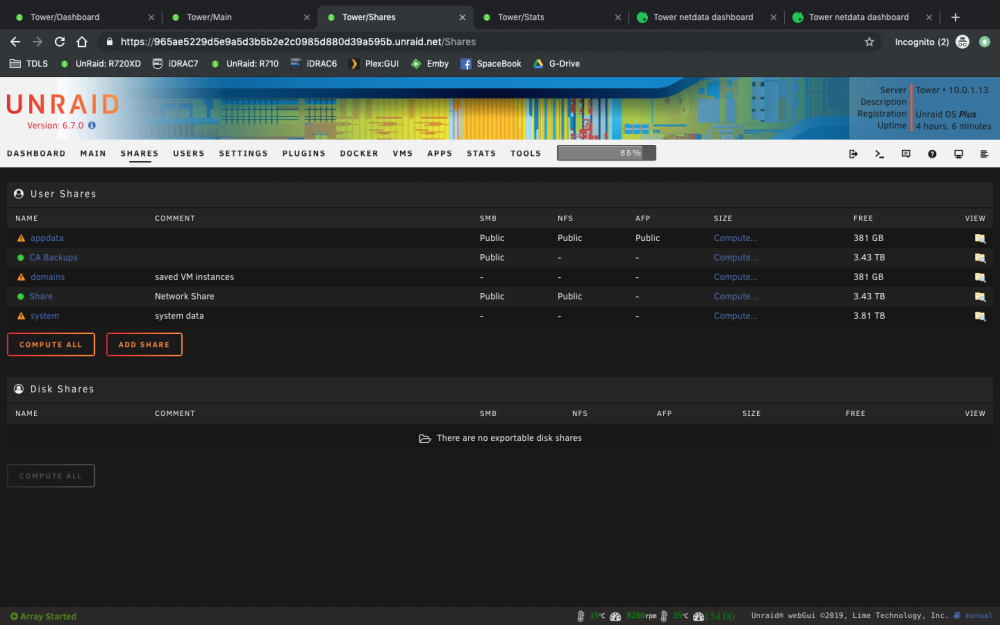Image resolution: width=1000 pixels, height=625 pixels.
Task: Open the log icon in Unraid toolbar
Action: [x=984, y=154]
